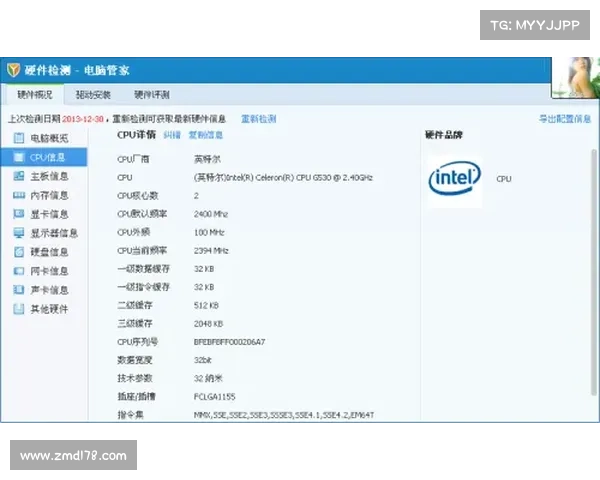Image resolution: width=600 pixels, height=480 pixels.
Task: Click the Intel brand logo
Action: [x=455, y=178]
